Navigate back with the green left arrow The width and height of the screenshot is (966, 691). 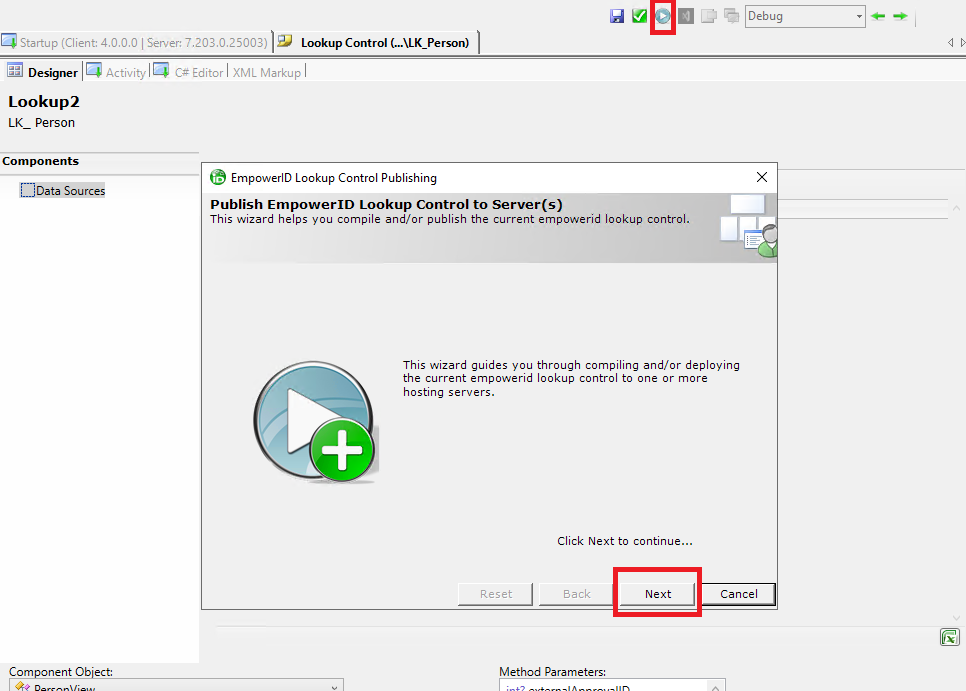tap(879, 16)
